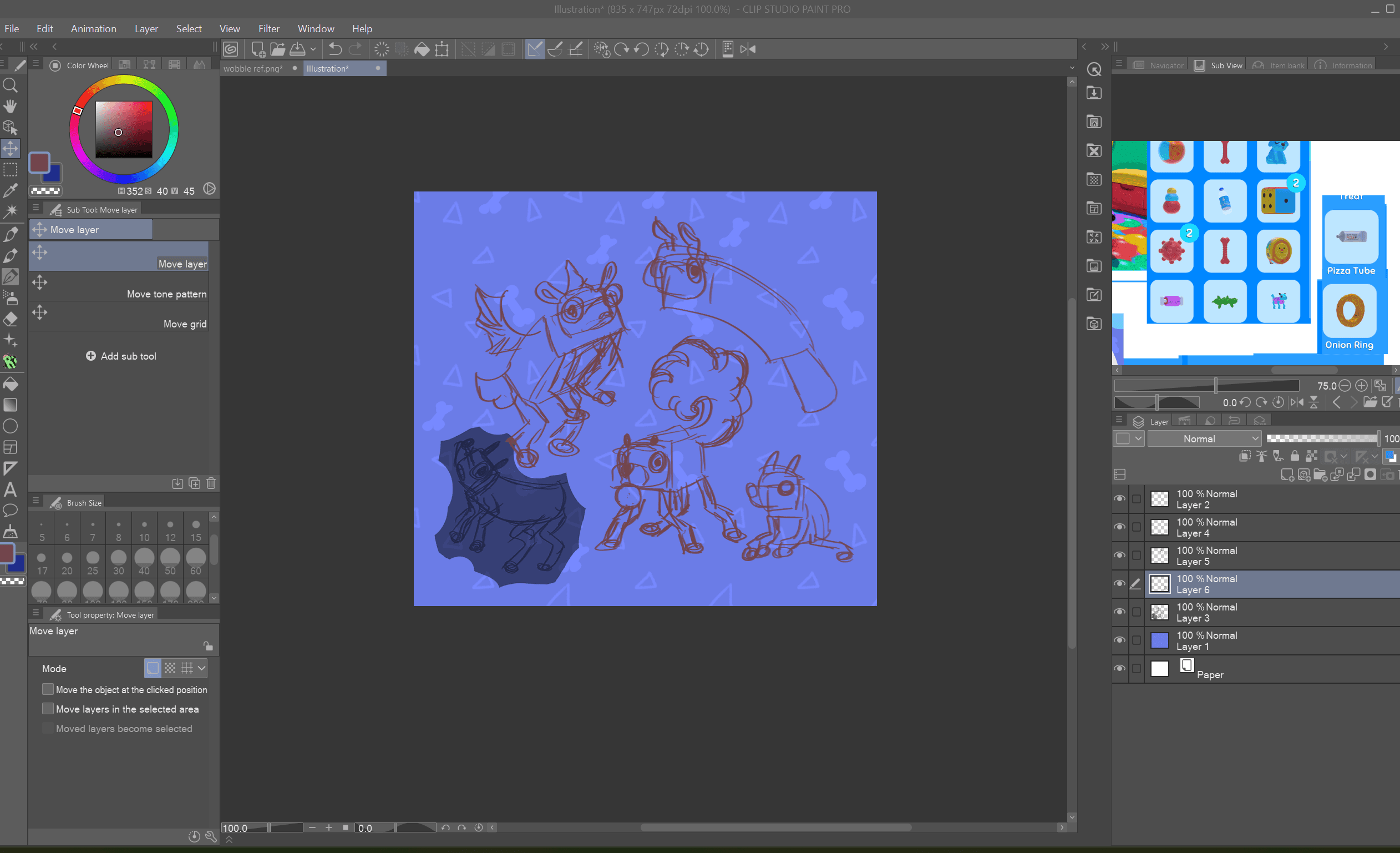Select the Zoom magnifier tool
The image size is (1400, 853).
tap(10, 85)
